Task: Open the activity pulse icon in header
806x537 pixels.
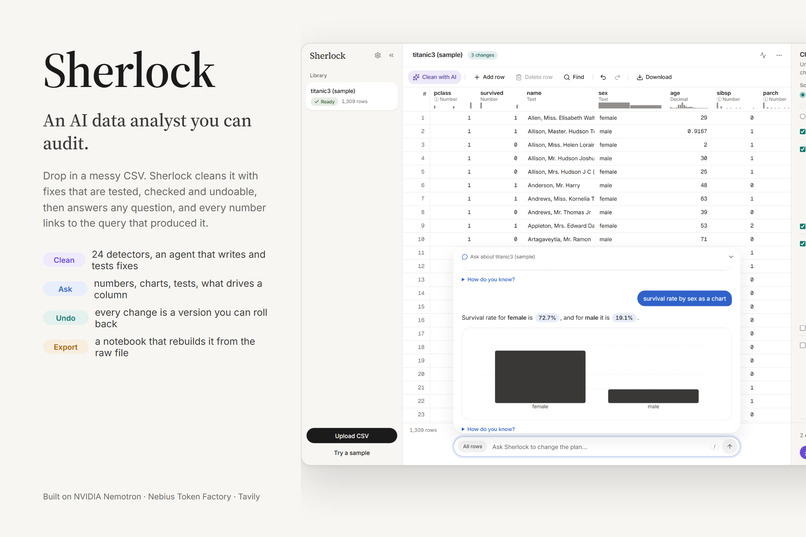Action: click(763, 55)
